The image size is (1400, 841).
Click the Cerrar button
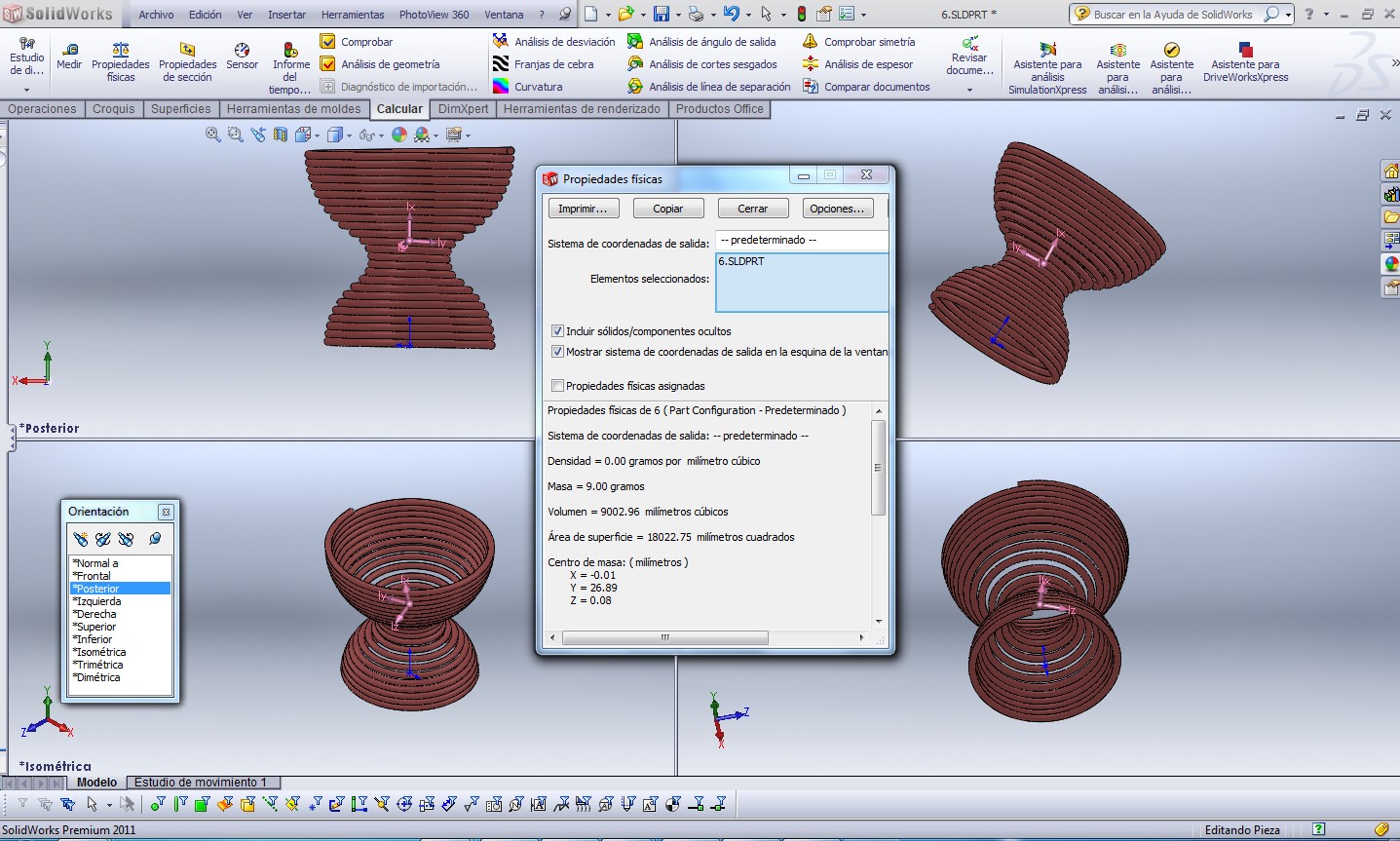(x=752, y=209)
